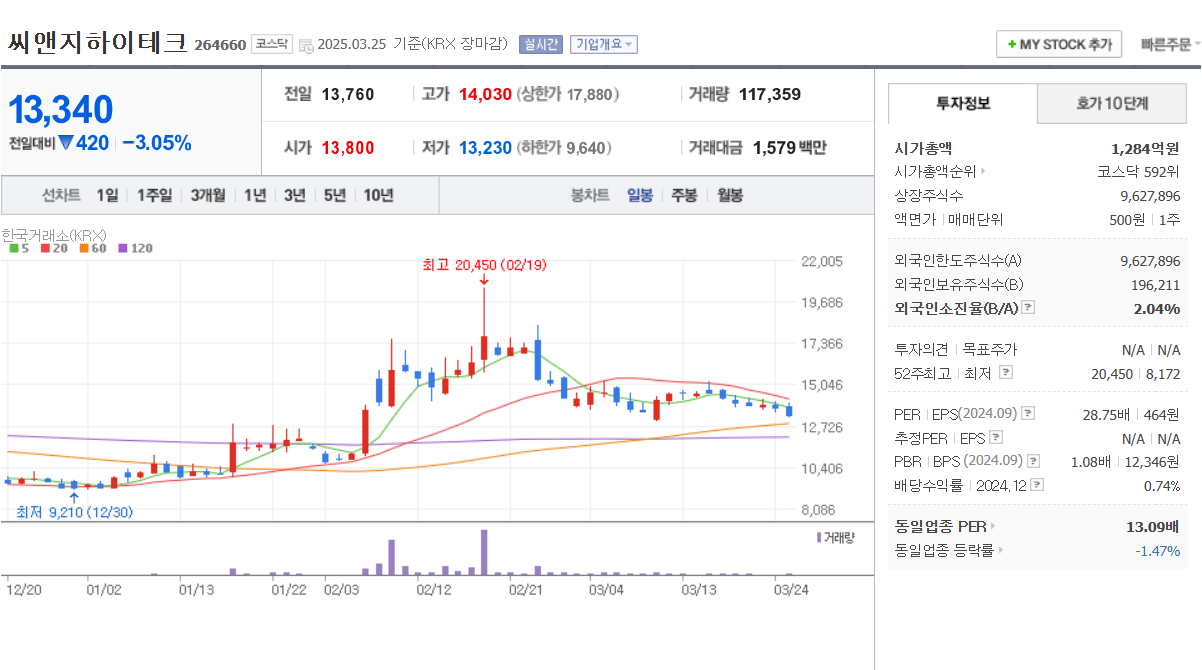
Task: Click the 최고 20,450 (02/19) chart marker
Action: (x=484, y=265)
